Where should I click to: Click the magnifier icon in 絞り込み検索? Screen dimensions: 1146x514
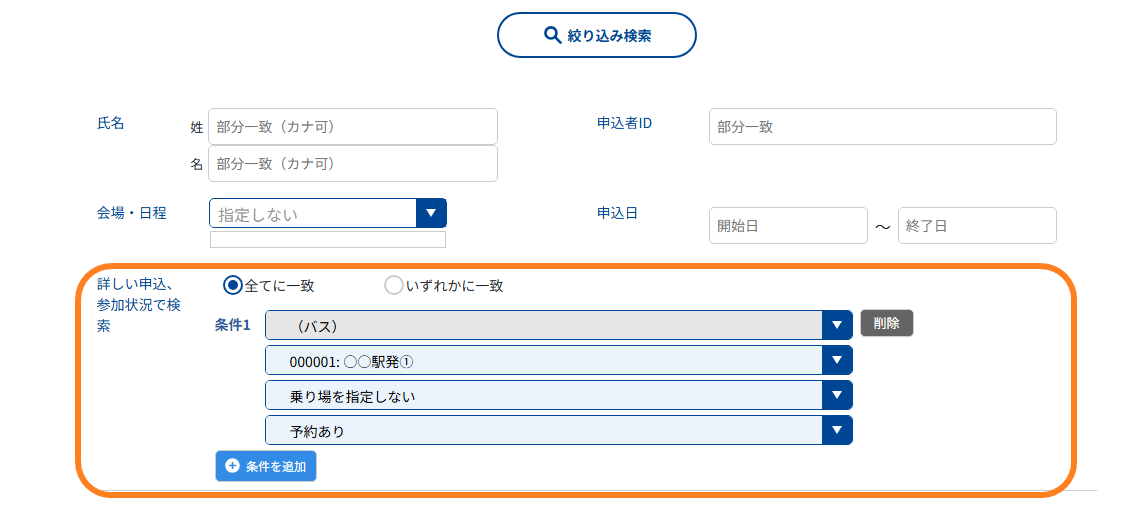click(553, 35)
